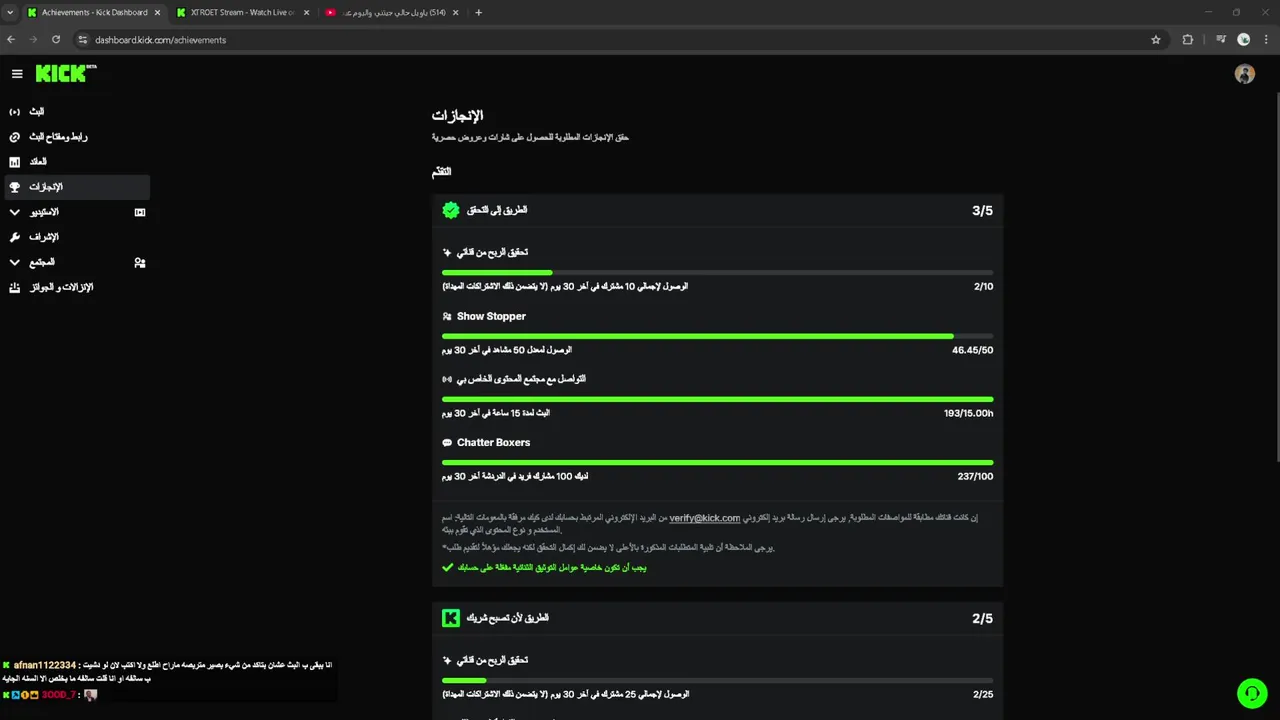Click the verify@kick.com email link

704,518
